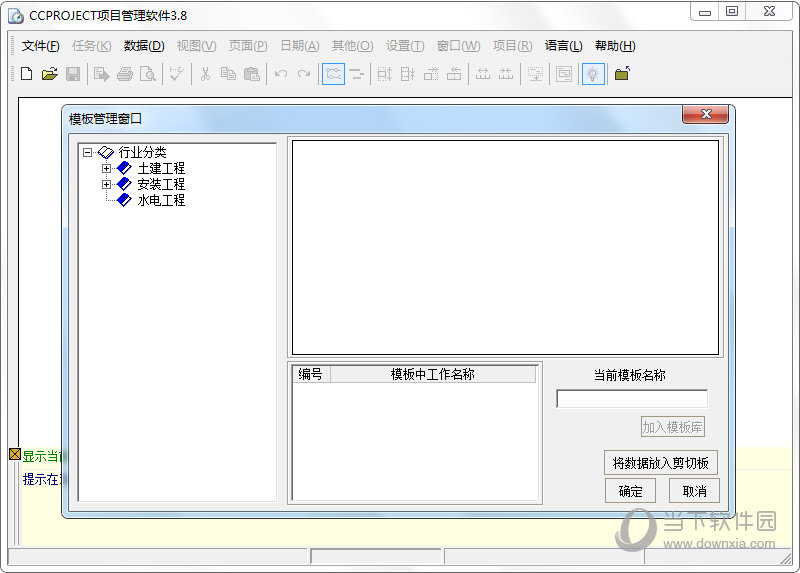Open the 任务(K) menu
This screenshot has height=573, width=800.
pyautogui.click(x=91, y=46)
